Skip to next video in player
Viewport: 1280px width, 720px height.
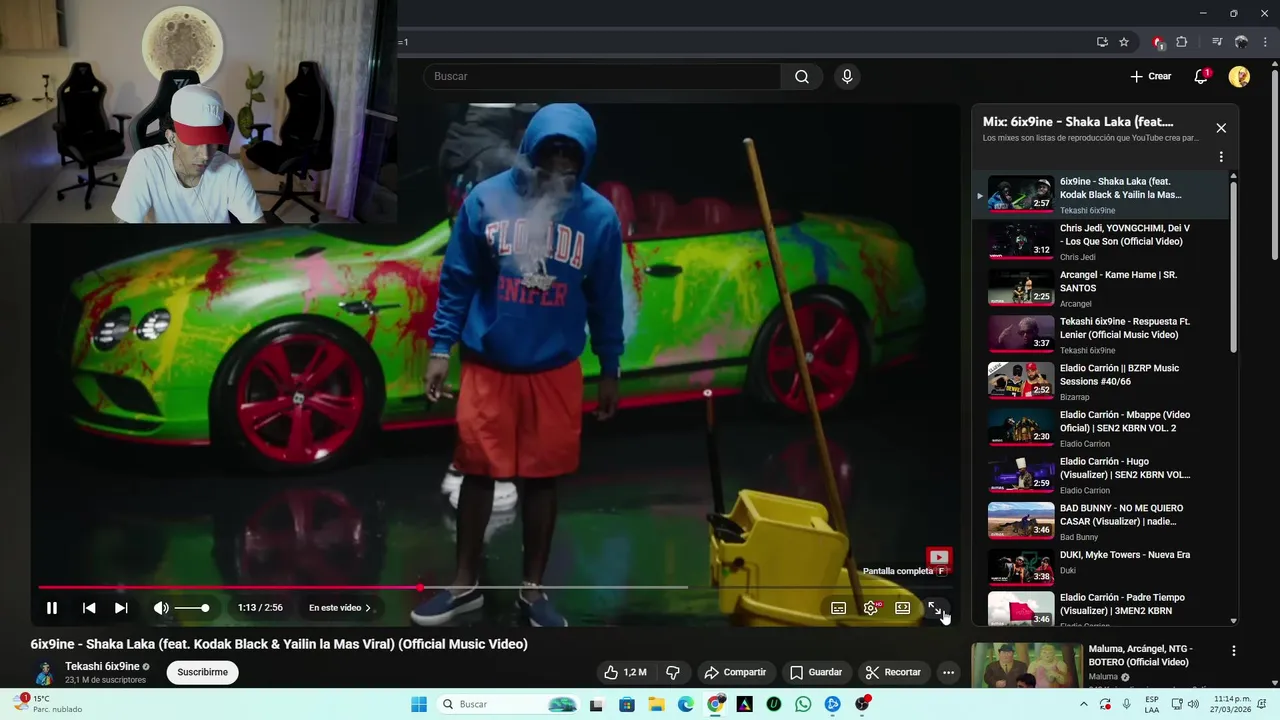121,608
